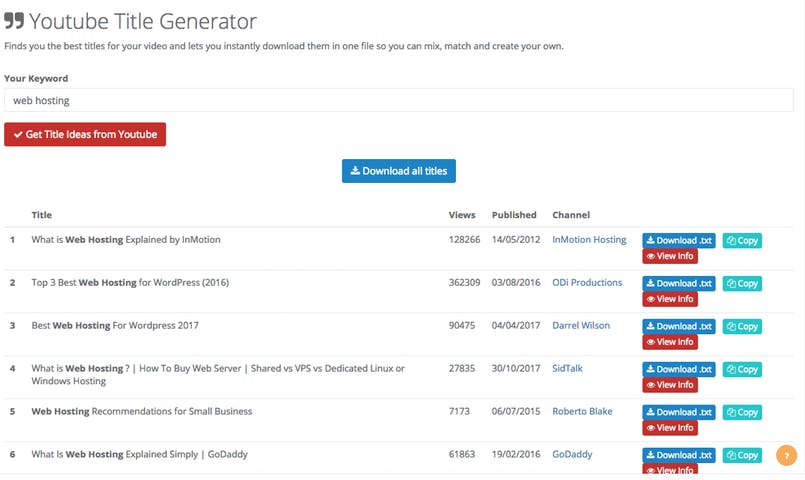Viewport: 805px width, 480px height.
Task: Download .txt for Top 3 Best title
Action: click(678, 284)
